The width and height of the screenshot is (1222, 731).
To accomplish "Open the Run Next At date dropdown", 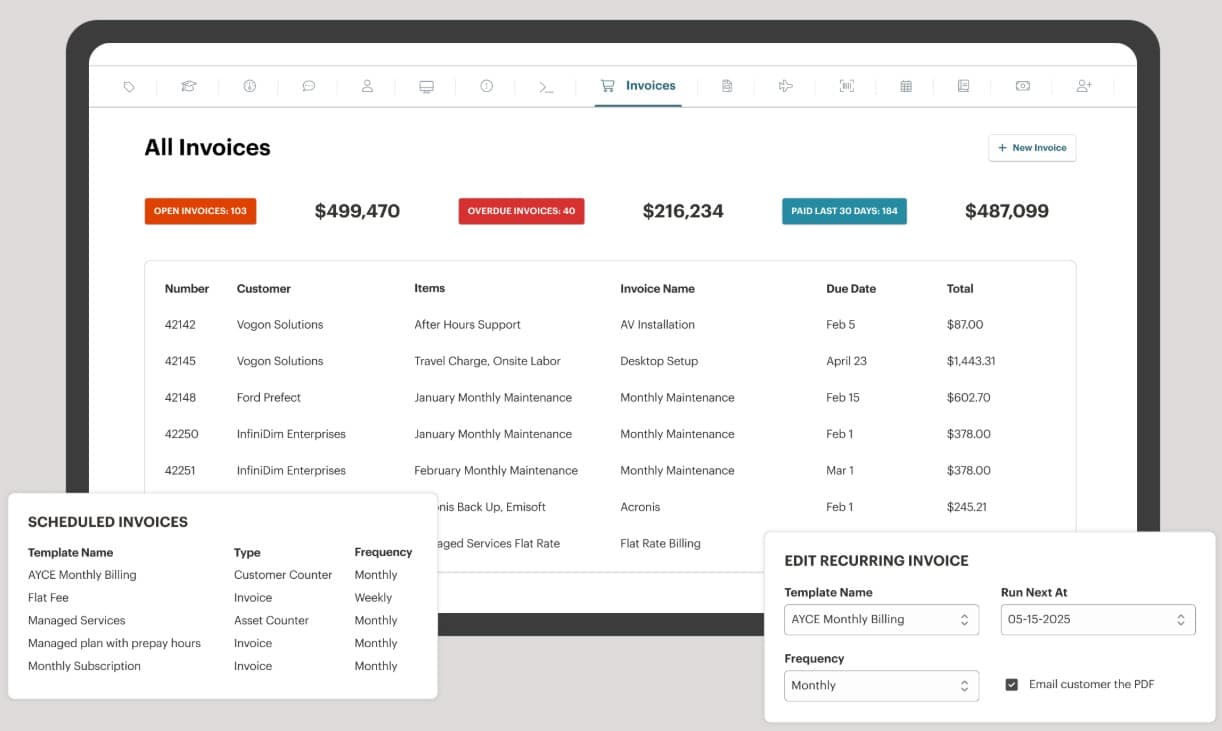I will pyautogui.click(x=1097, y=620).
